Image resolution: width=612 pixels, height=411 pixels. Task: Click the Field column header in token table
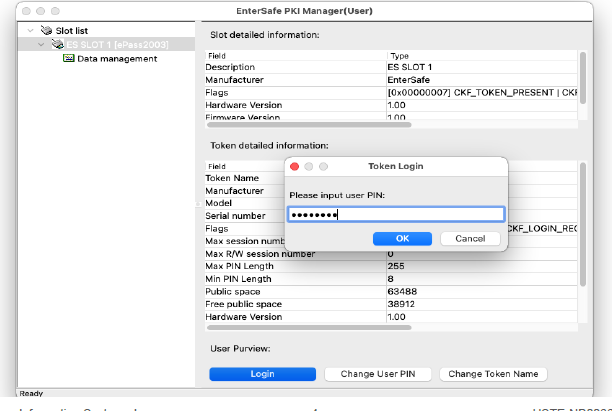(x=217, y=166)
